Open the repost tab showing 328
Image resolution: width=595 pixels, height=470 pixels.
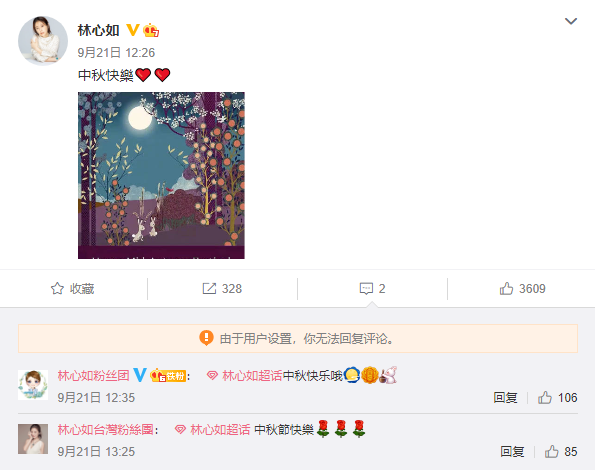(222, 289)
